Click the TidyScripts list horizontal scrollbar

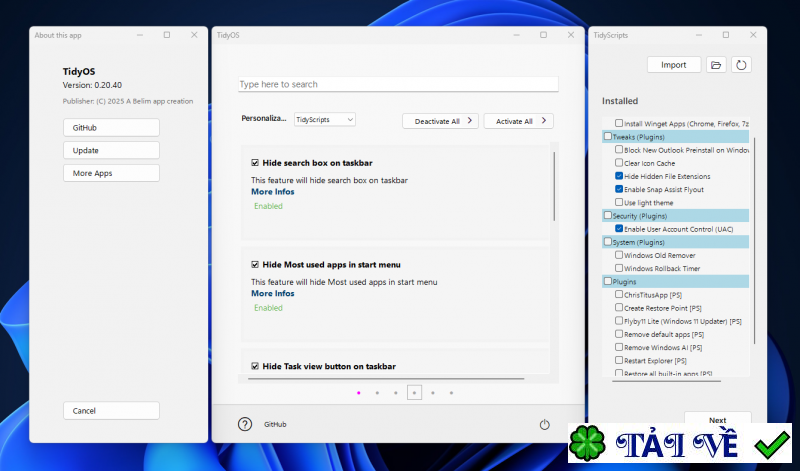[666, 380]
